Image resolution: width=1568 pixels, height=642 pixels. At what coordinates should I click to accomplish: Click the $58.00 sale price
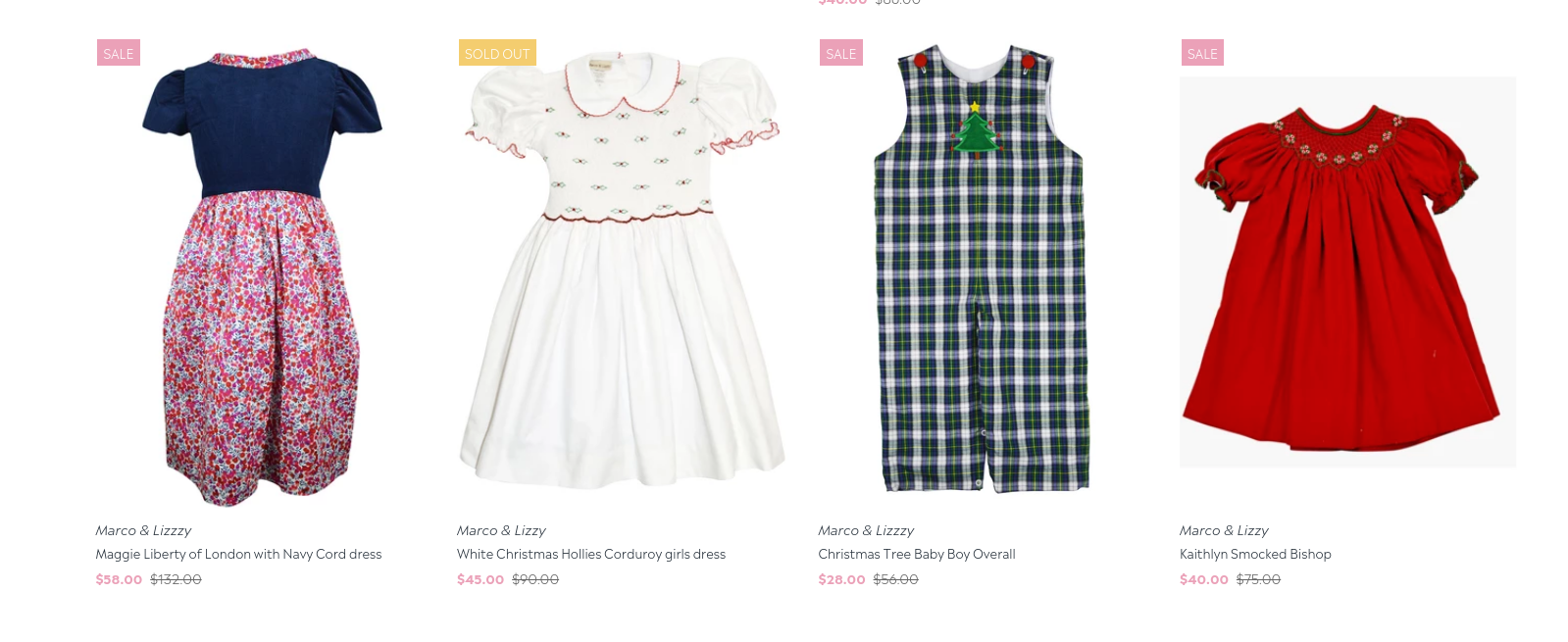tap(119, 578)
